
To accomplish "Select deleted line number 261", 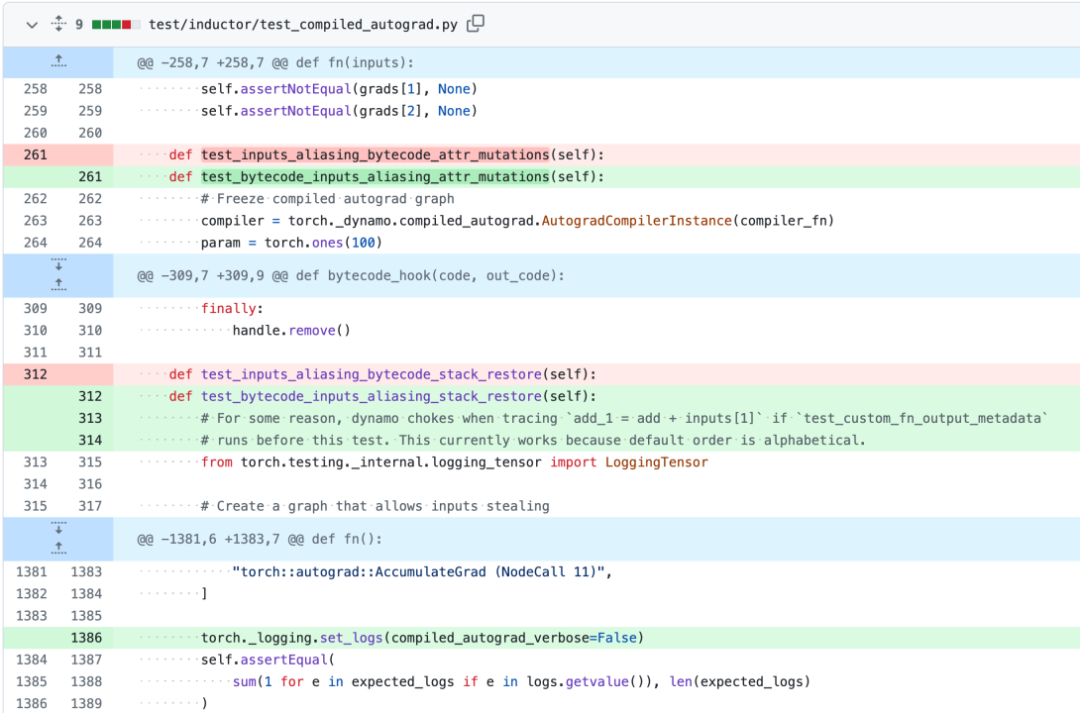I will (x=35, y=155).
